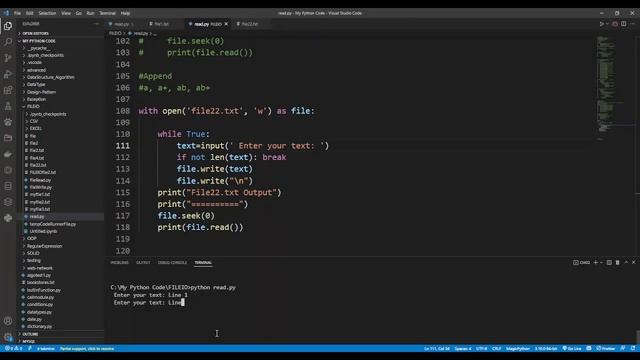Maximize the terminal panel with the up chevron
The height and width of the screenshot is (360, 640).
click(x=626, y=262)
